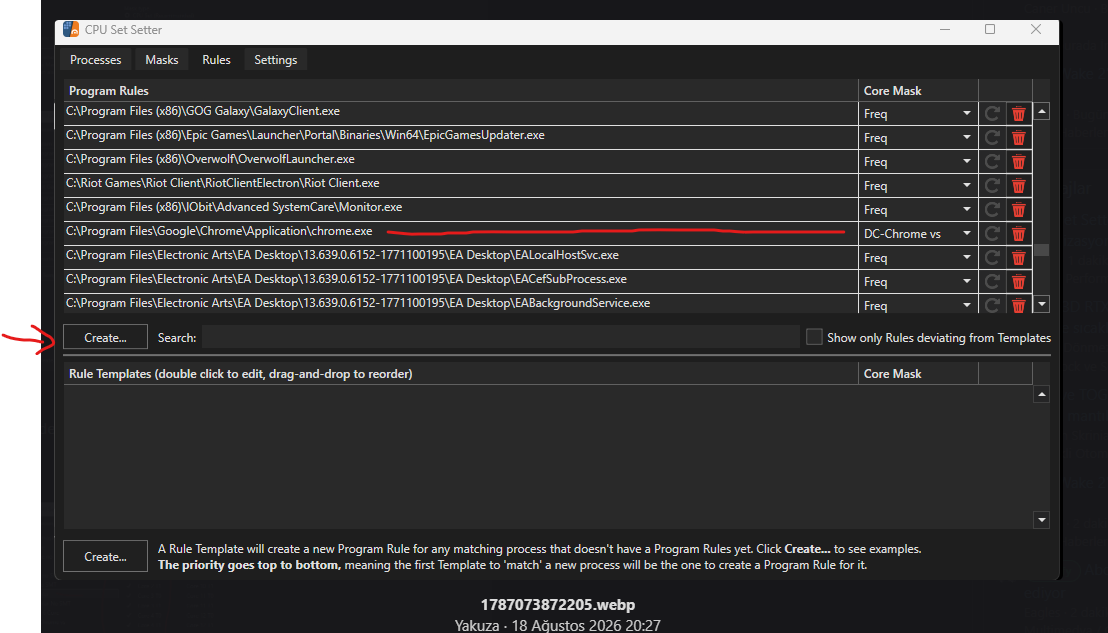Click Rule Templates scrollbar down arrow
Image resolution: width=1108 pixels, height=633 pixels.
tap(1041, 520)
